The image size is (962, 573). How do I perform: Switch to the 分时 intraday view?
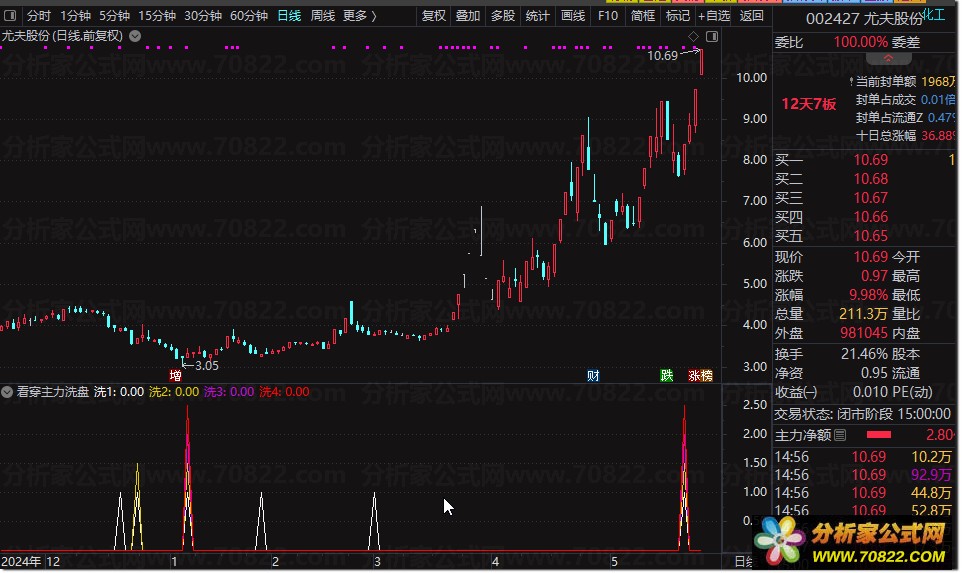click(x=39, y=15)
